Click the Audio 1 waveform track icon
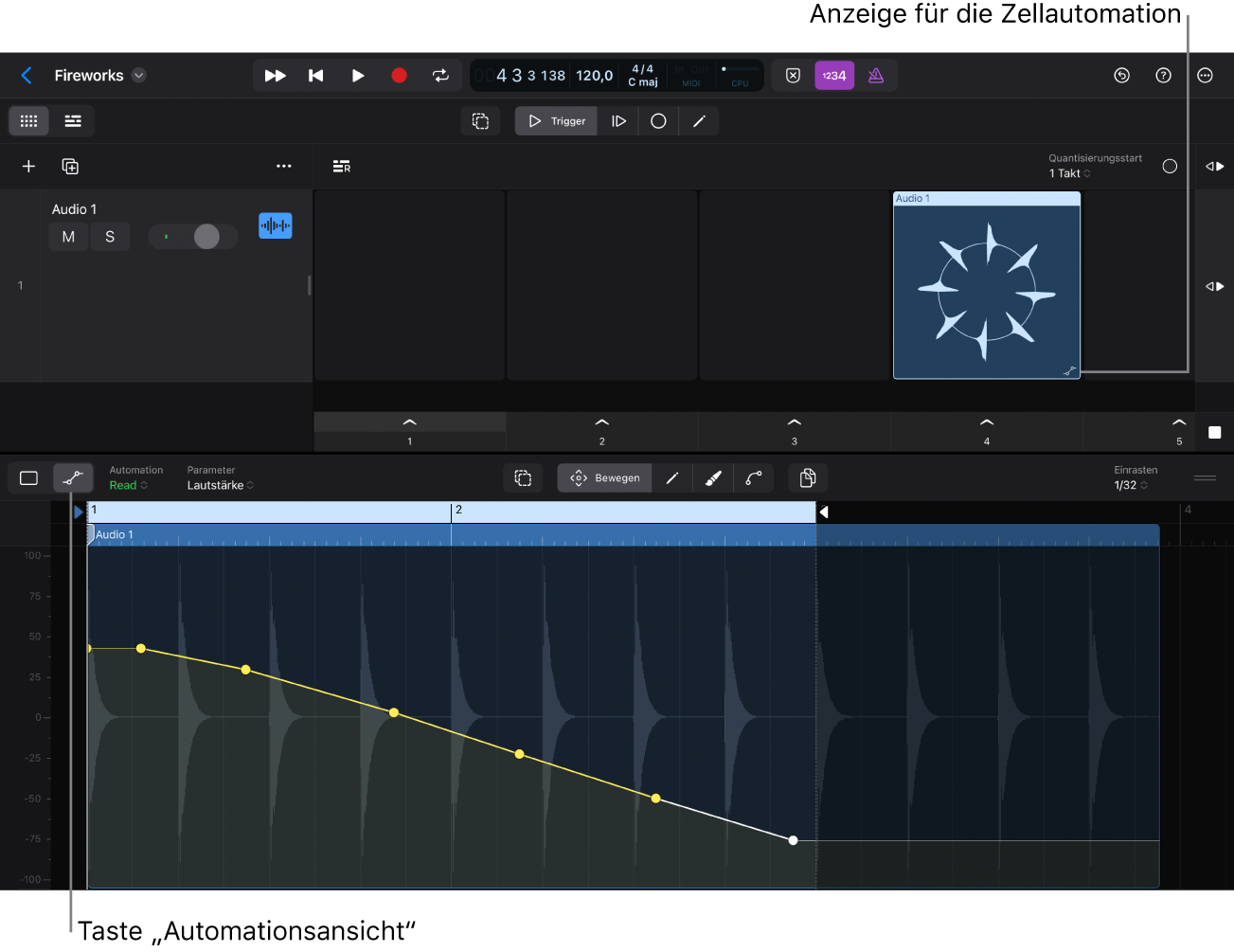 pos(276,225)
